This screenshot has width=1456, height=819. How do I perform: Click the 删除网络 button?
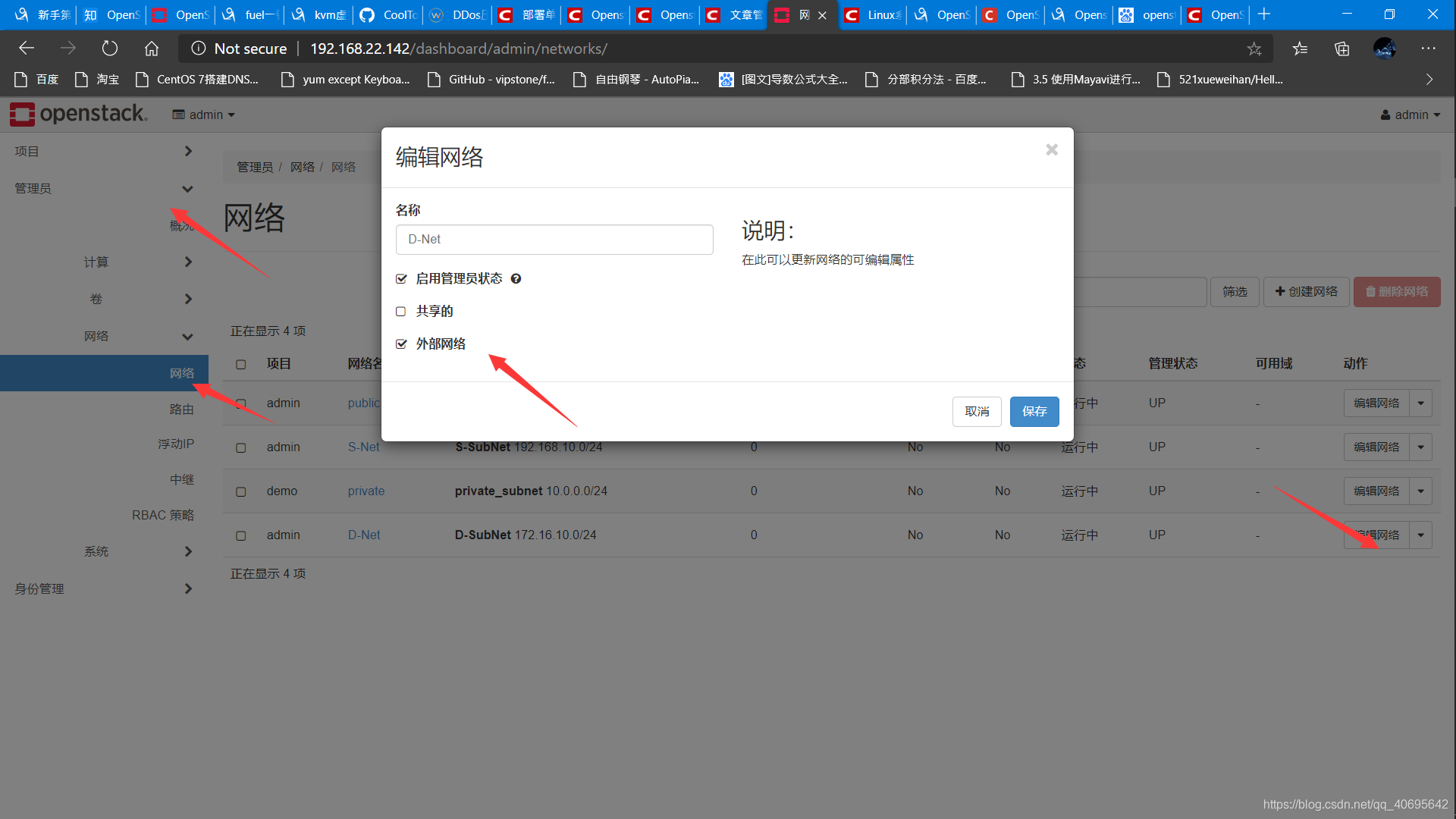(x=1397, y=292)
